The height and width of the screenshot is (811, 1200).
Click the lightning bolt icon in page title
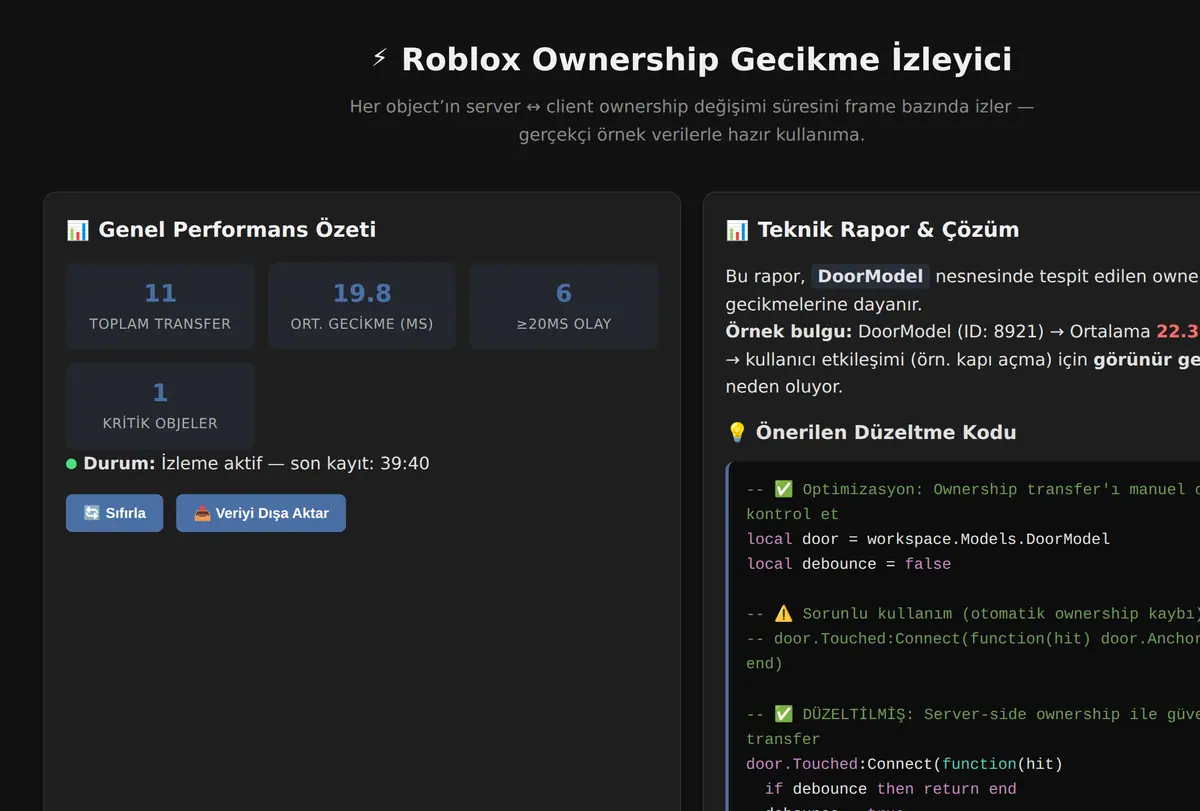pos(380,58)
